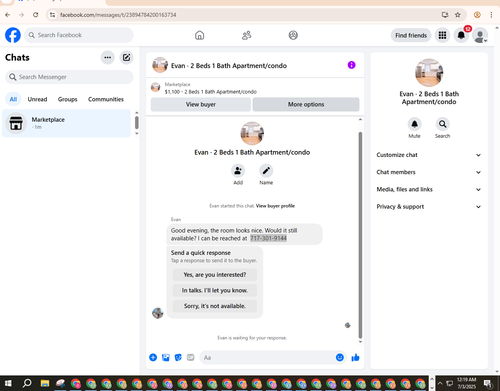Edit the chat Name with pencil icon
500x391 pixels.
pos(266,171)
